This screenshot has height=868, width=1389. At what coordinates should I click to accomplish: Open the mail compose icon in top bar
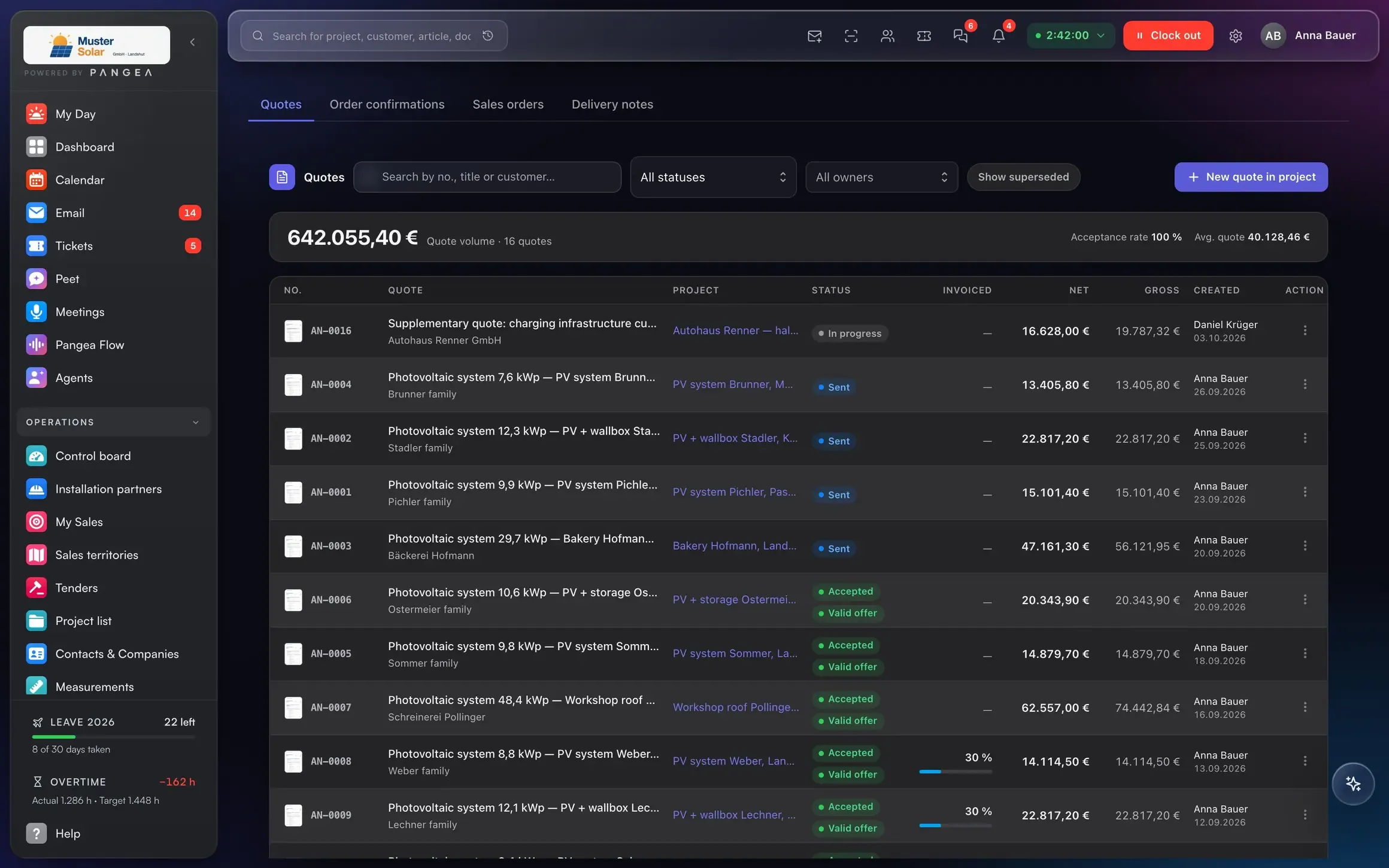pos(814,36)
